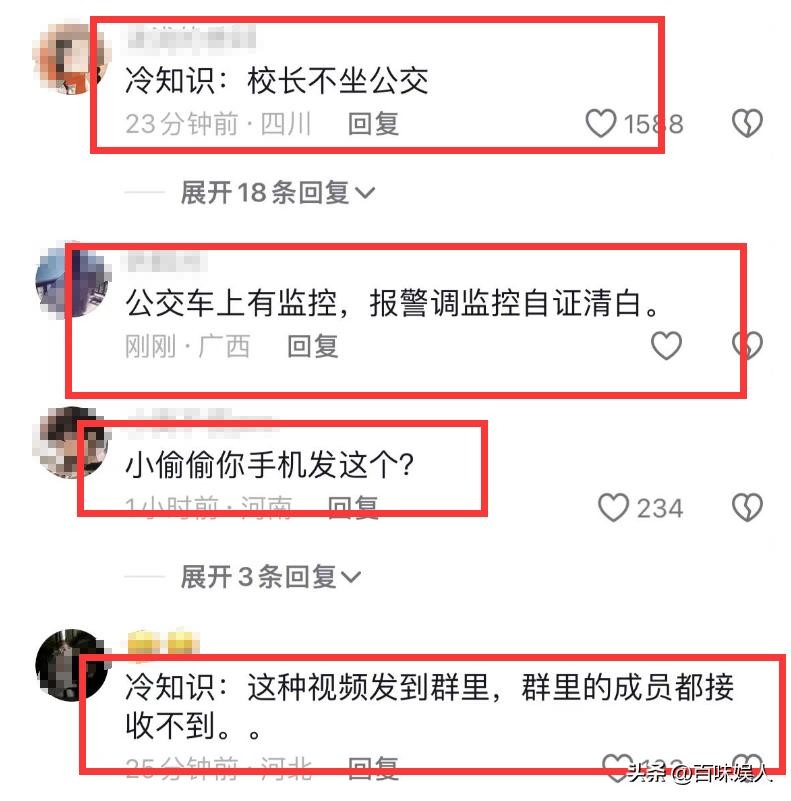Reply to the Guangxi user's comment
Screen dimensions: 791x801
coord(313,346)
